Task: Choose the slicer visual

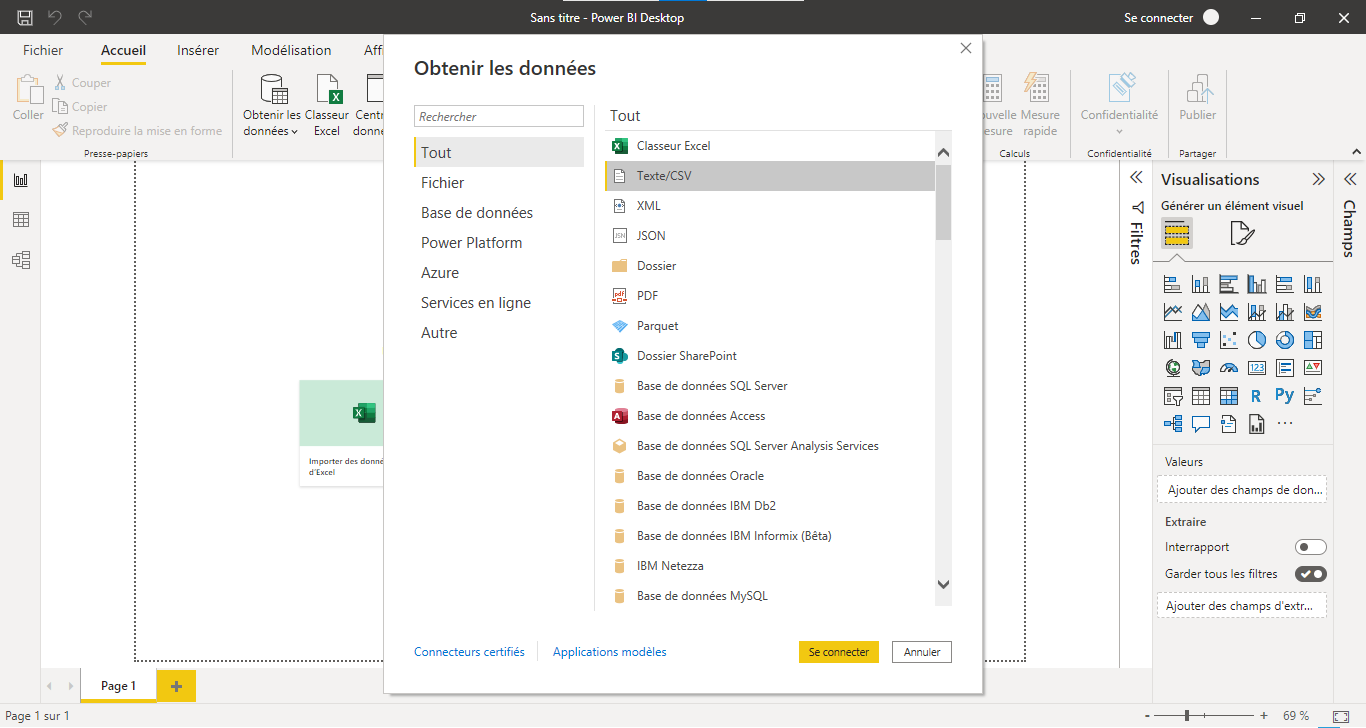Action: tap(1174, 396)
